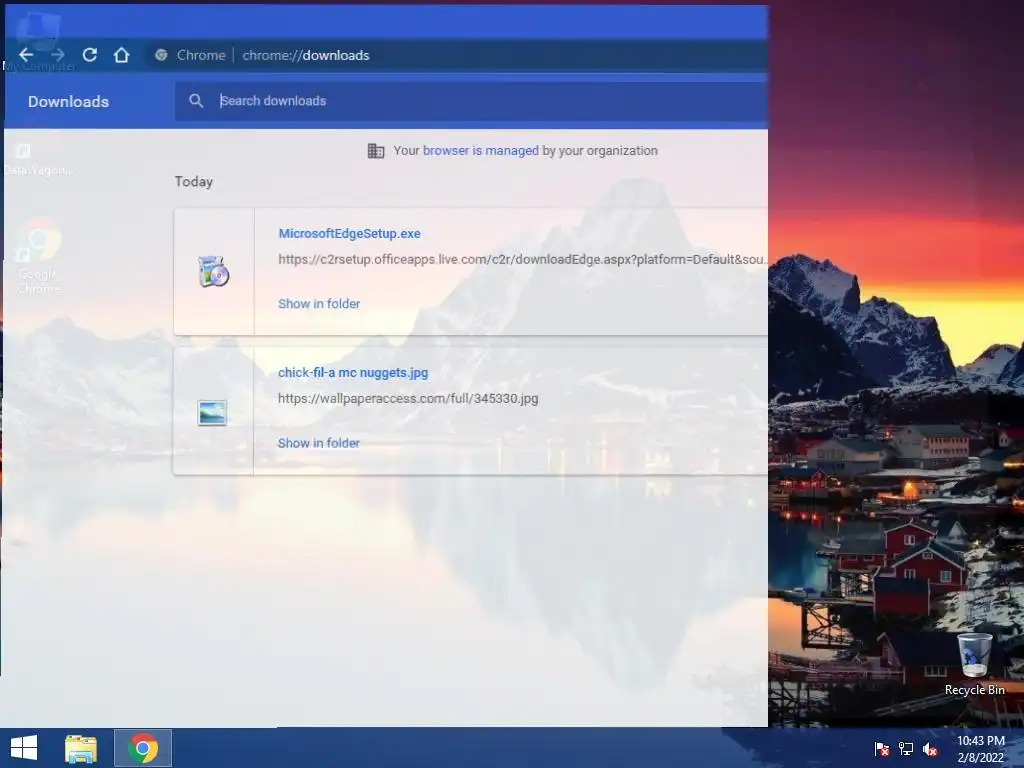
Task: Reload the Chrome downloads page
Action: tap(89, 55)
